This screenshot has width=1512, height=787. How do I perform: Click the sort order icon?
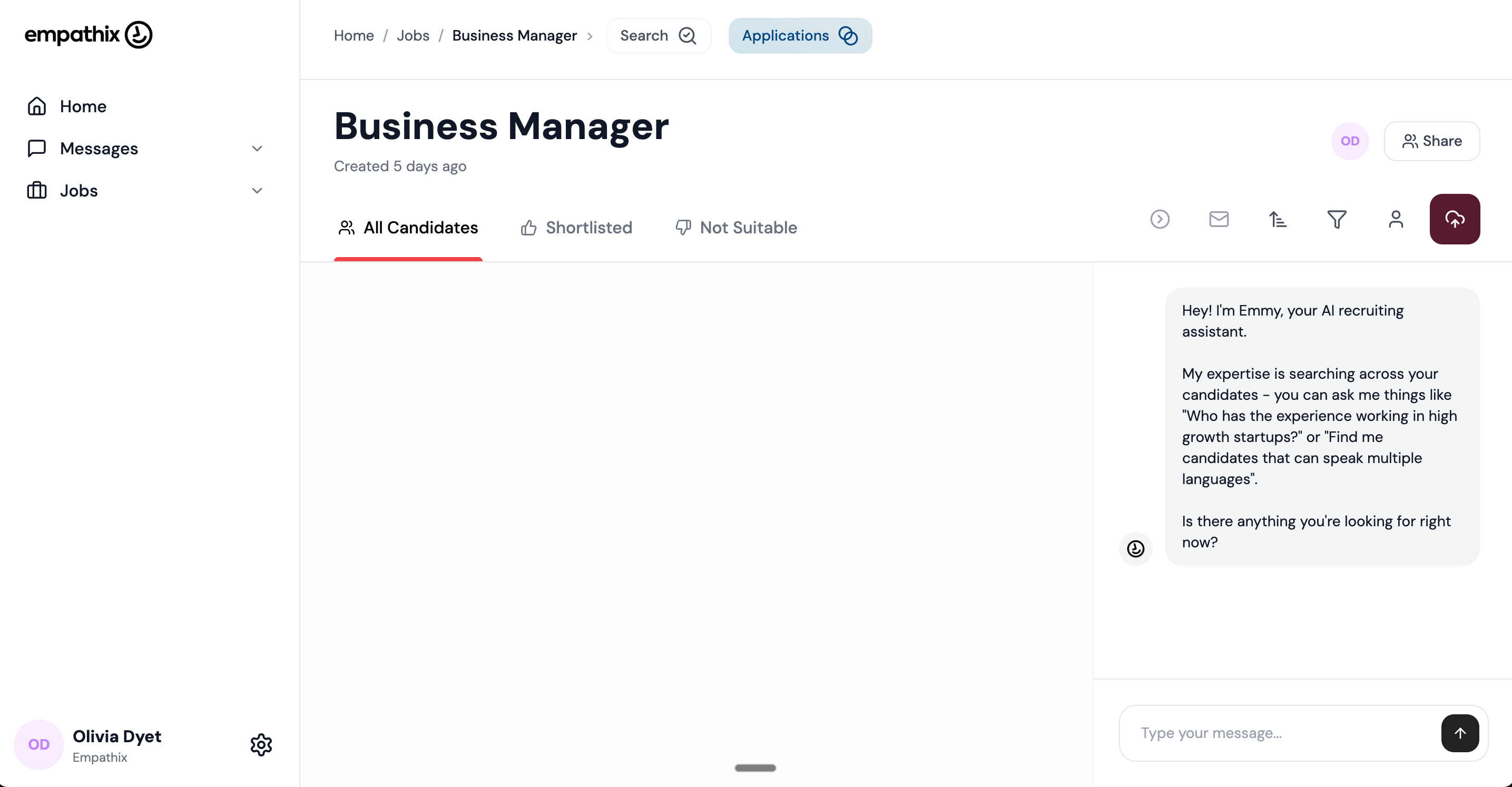[x=1277, y=219]
